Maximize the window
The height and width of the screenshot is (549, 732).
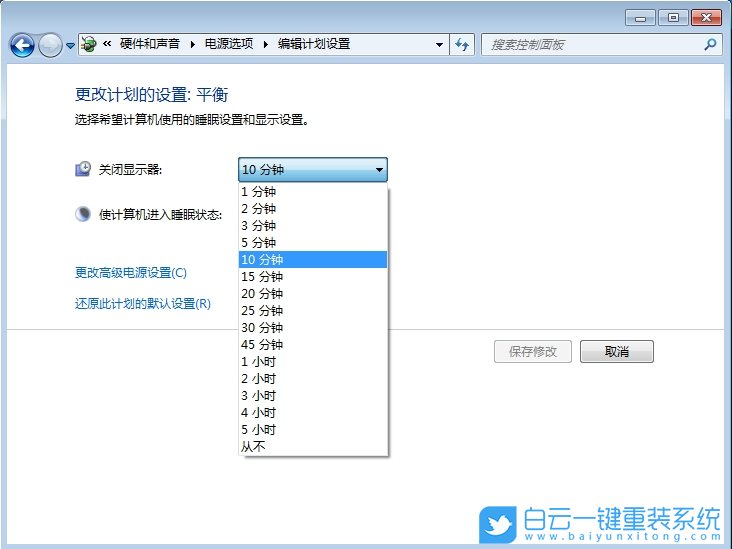tap(673, 18)
